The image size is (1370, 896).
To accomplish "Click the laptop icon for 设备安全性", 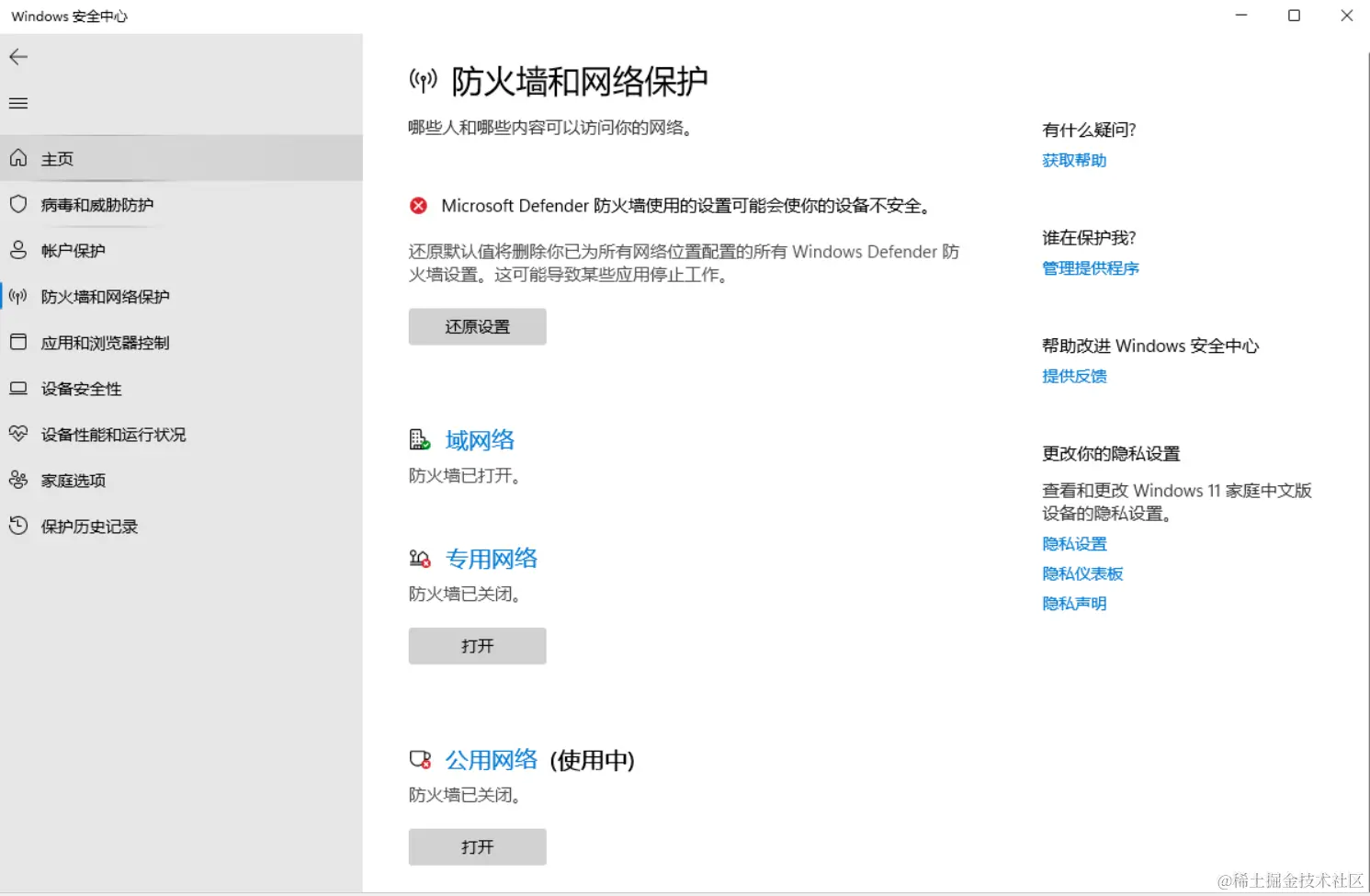I will click(18, 388).
